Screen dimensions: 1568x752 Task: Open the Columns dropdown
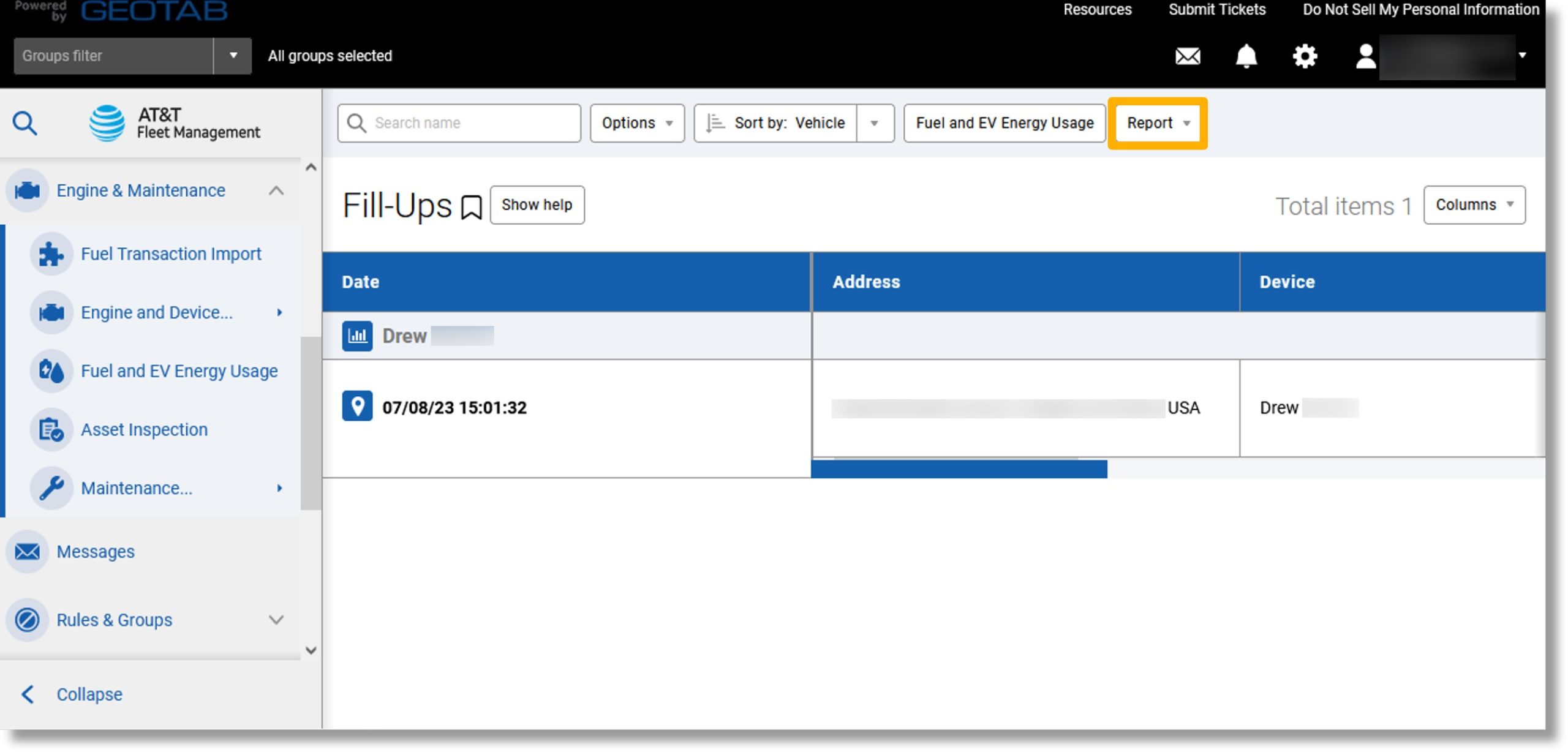1474,205
